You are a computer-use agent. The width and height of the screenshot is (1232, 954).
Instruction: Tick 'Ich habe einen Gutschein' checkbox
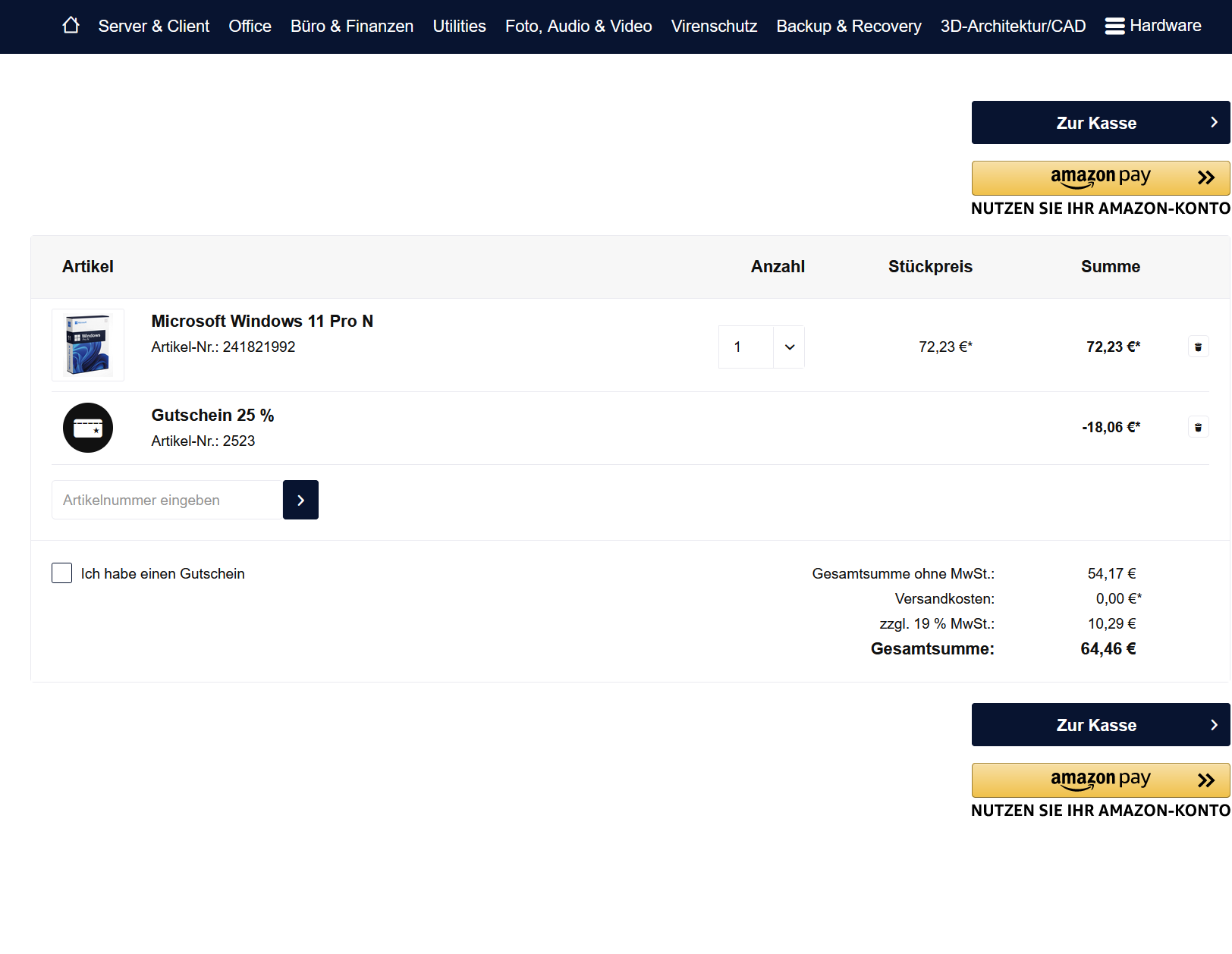(x=62, y=573)
